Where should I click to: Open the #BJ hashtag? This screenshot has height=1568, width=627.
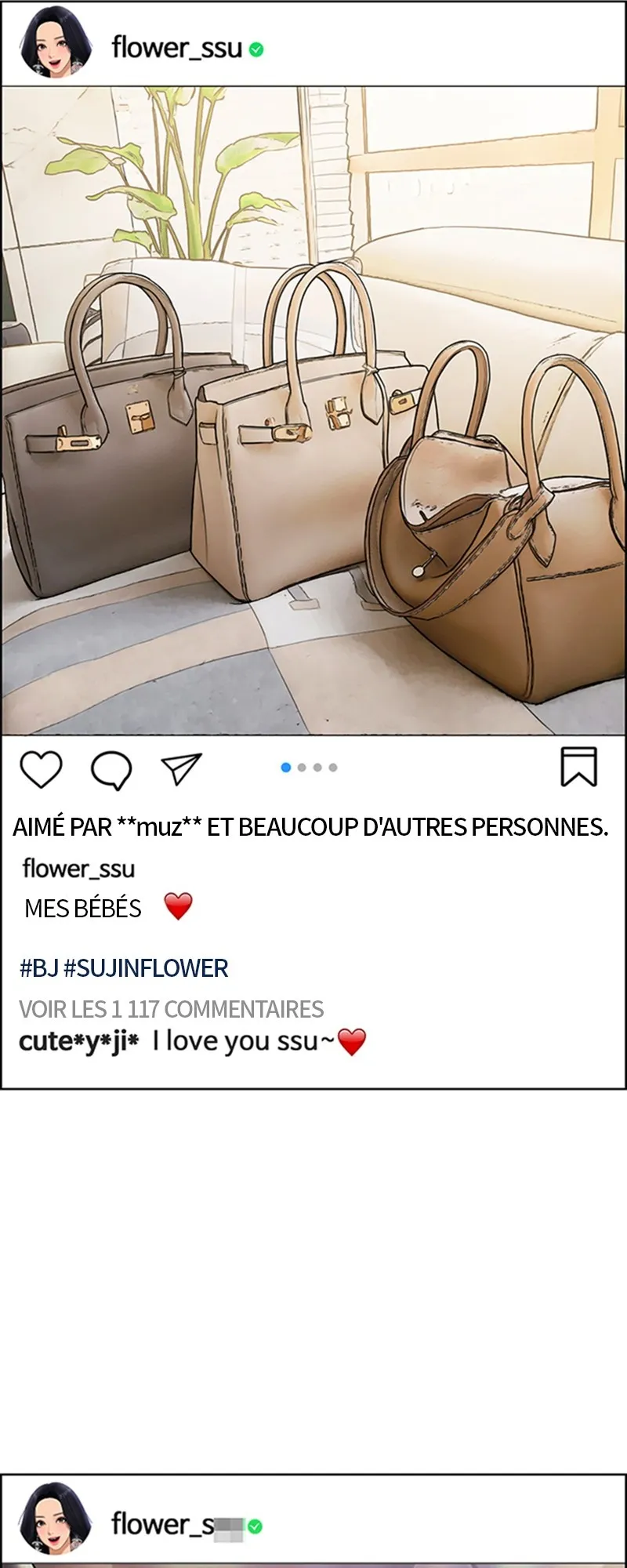[39, 968]
